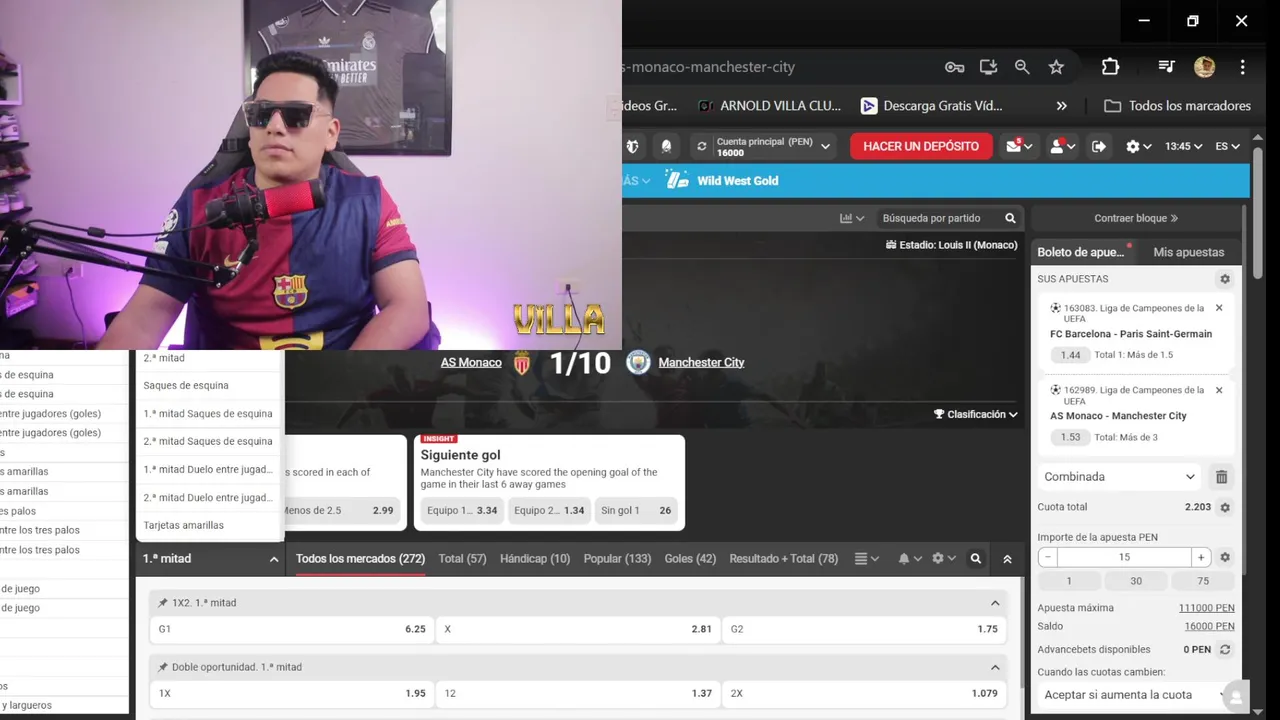Select the Sin gol 26 odds
The image size is (1280, 720).
[x=636, y=510]
